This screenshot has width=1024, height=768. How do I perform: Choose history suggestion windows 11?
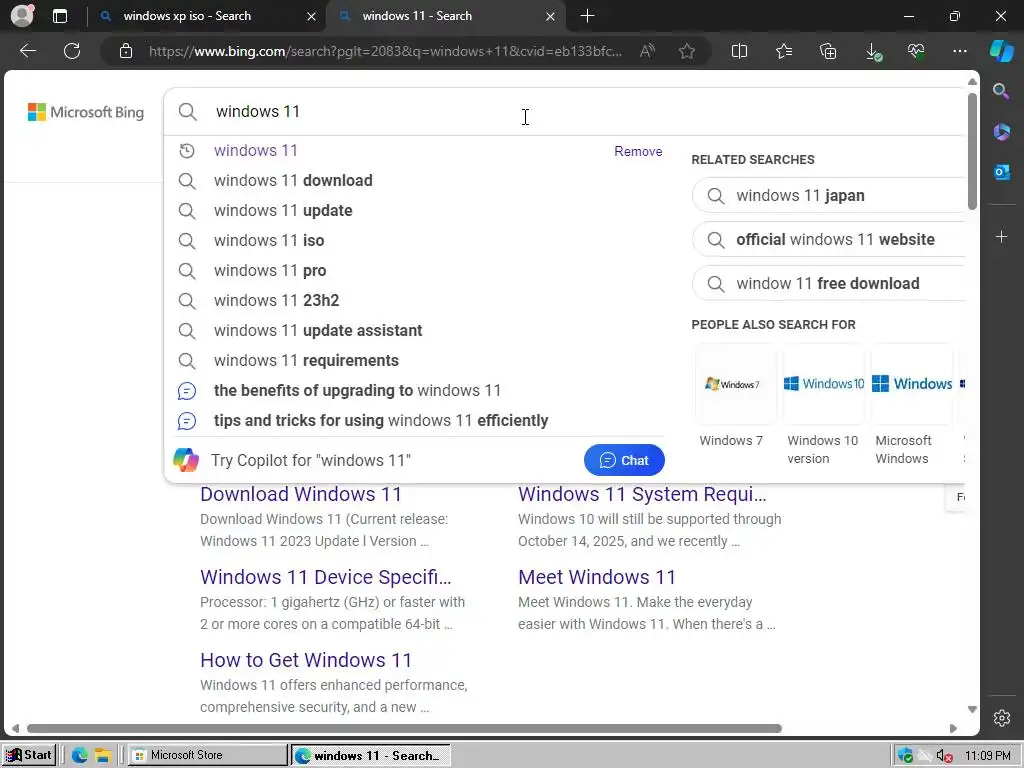(x=255, y=151)
